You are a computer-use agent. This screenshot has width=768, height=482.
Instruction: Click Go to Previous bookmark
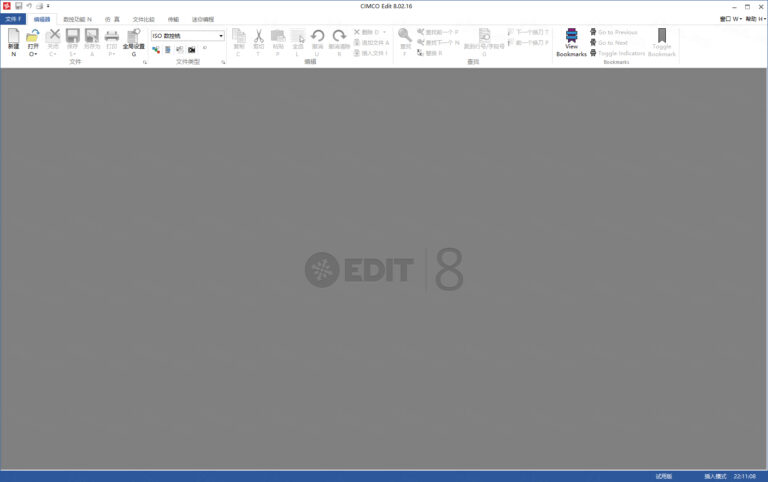(613, 32)
